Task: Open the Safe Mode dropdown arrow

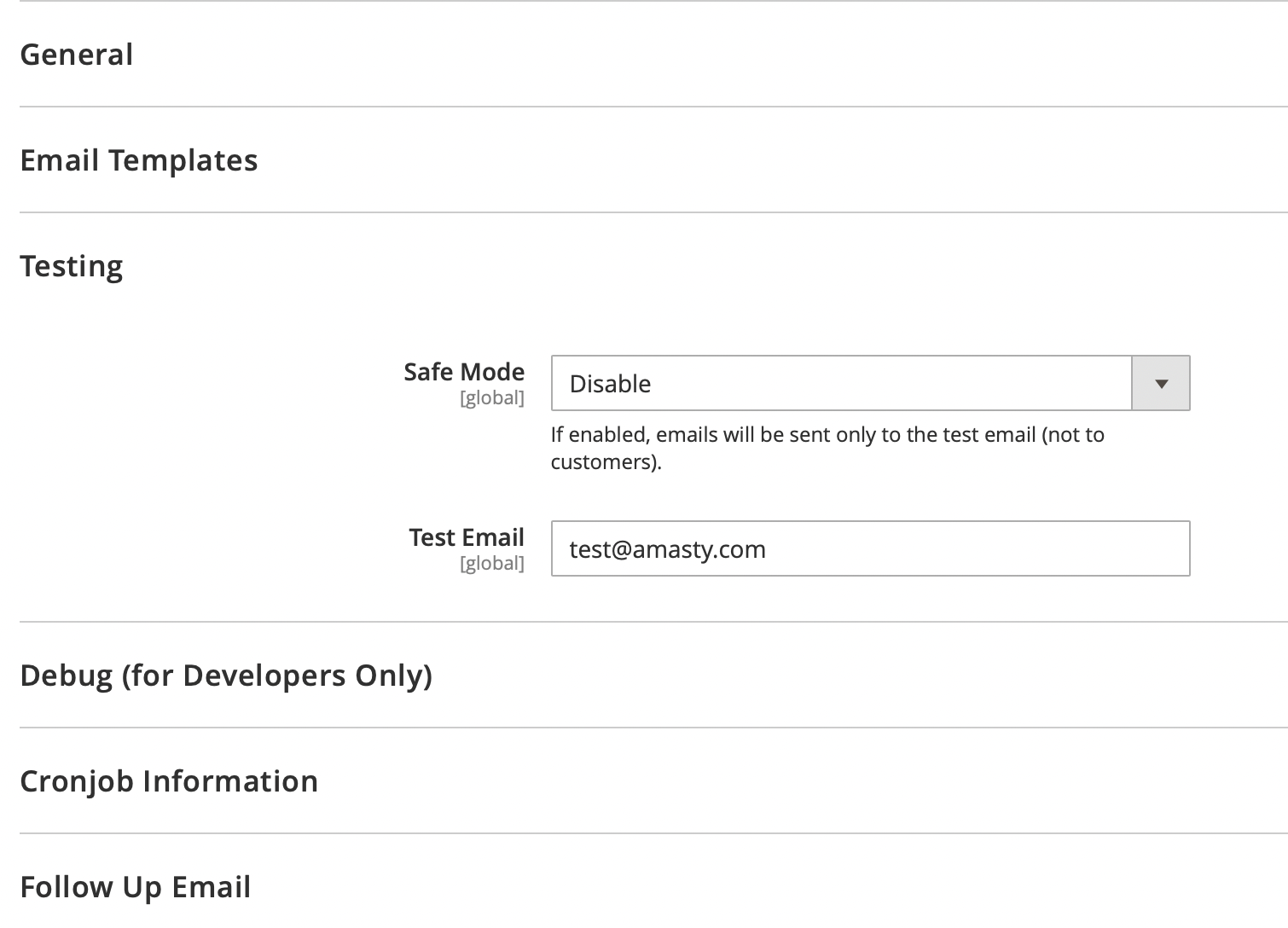Action: click(1160, 384)
